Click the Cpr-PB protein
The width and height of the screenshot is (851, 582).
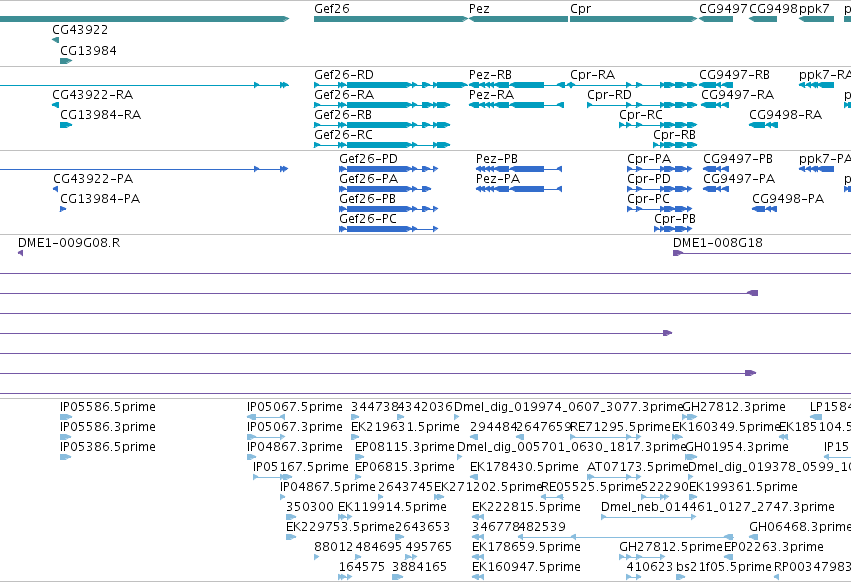(x=673, y=229)
